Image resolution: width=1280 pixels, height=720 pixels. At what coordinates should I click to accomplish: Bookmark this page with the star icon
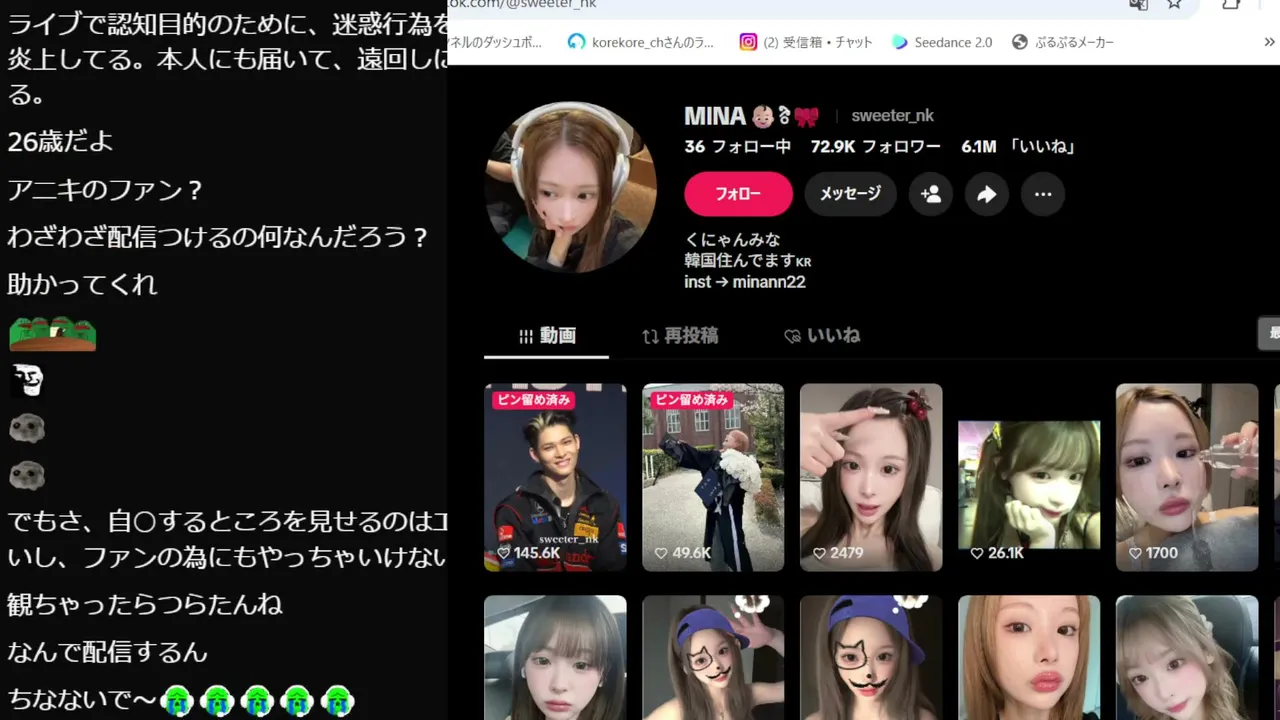[x=1174, y=4]
